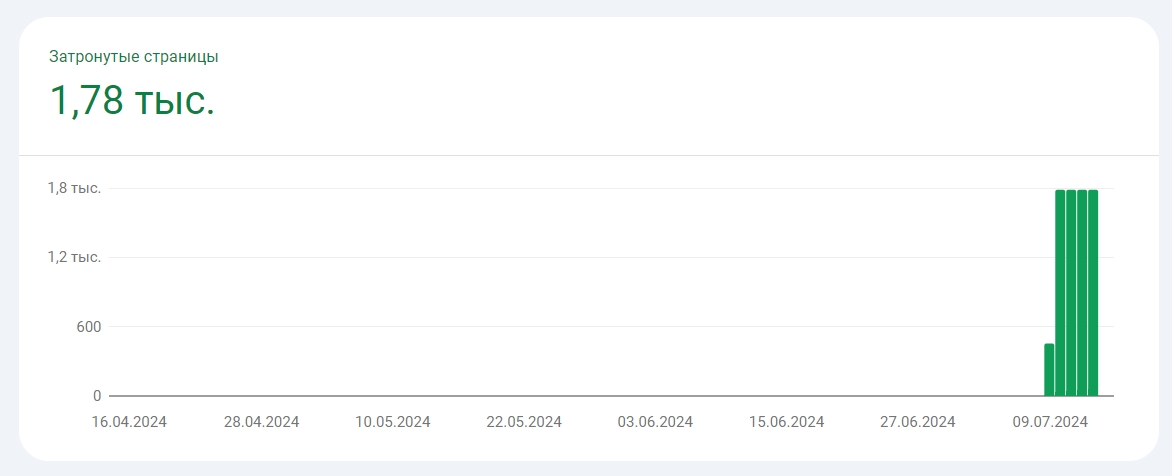
Task: Select the 09.07.2024 date label
Action: [1050, 422]
